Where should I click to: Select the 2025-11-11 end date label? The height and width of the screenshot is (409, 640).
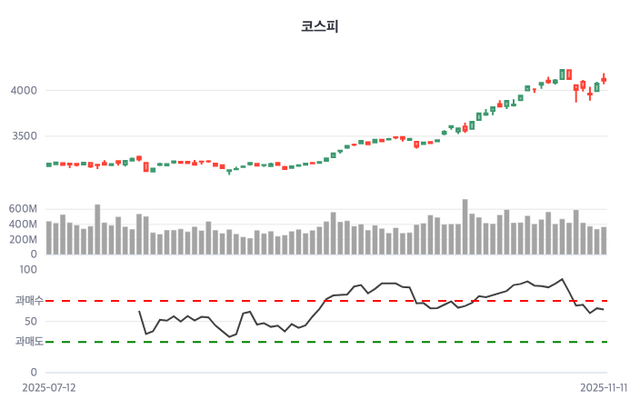tap(606, 386)
